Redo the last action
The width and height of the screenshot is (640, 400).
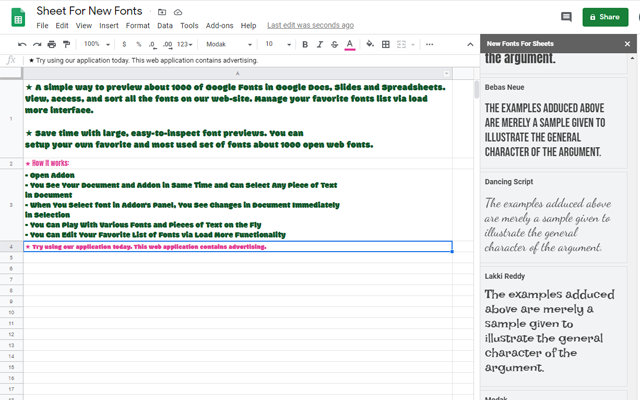point(37,44)
